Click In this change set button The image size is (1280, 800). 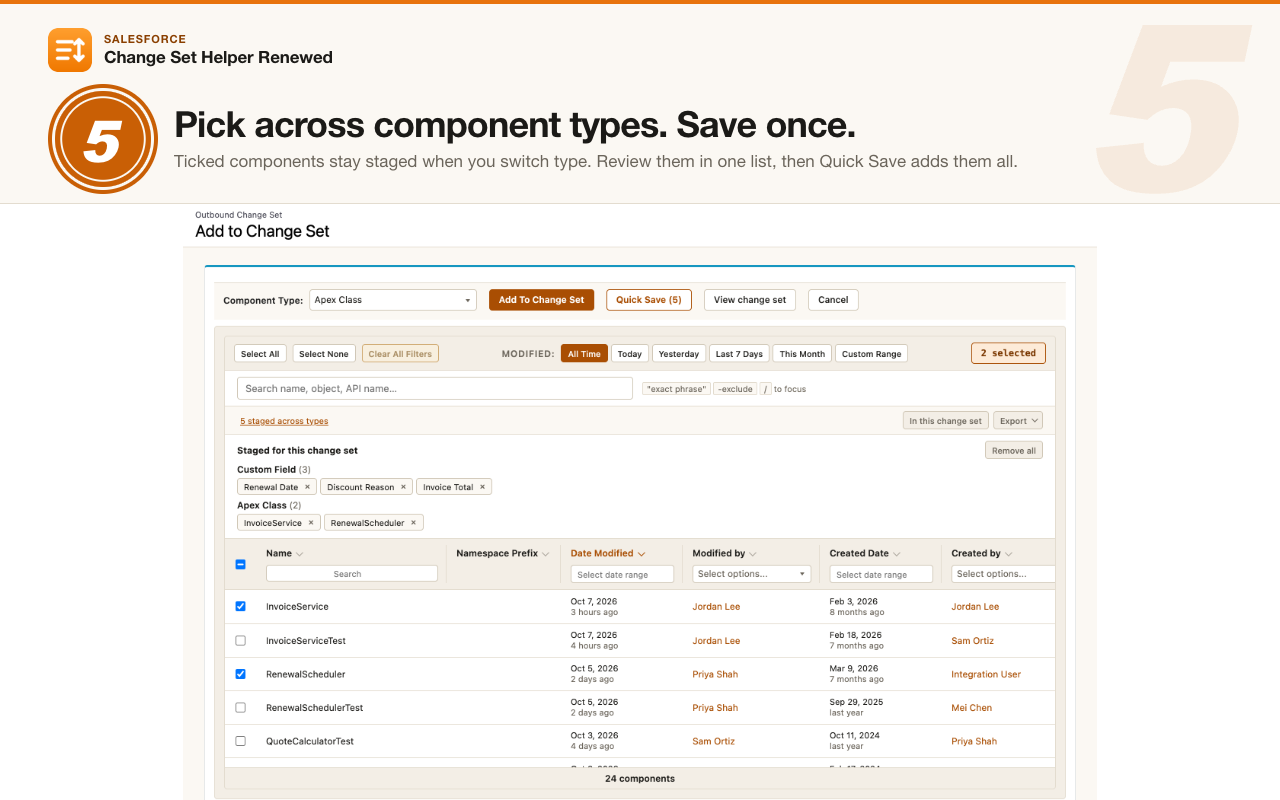coord(945,421)
